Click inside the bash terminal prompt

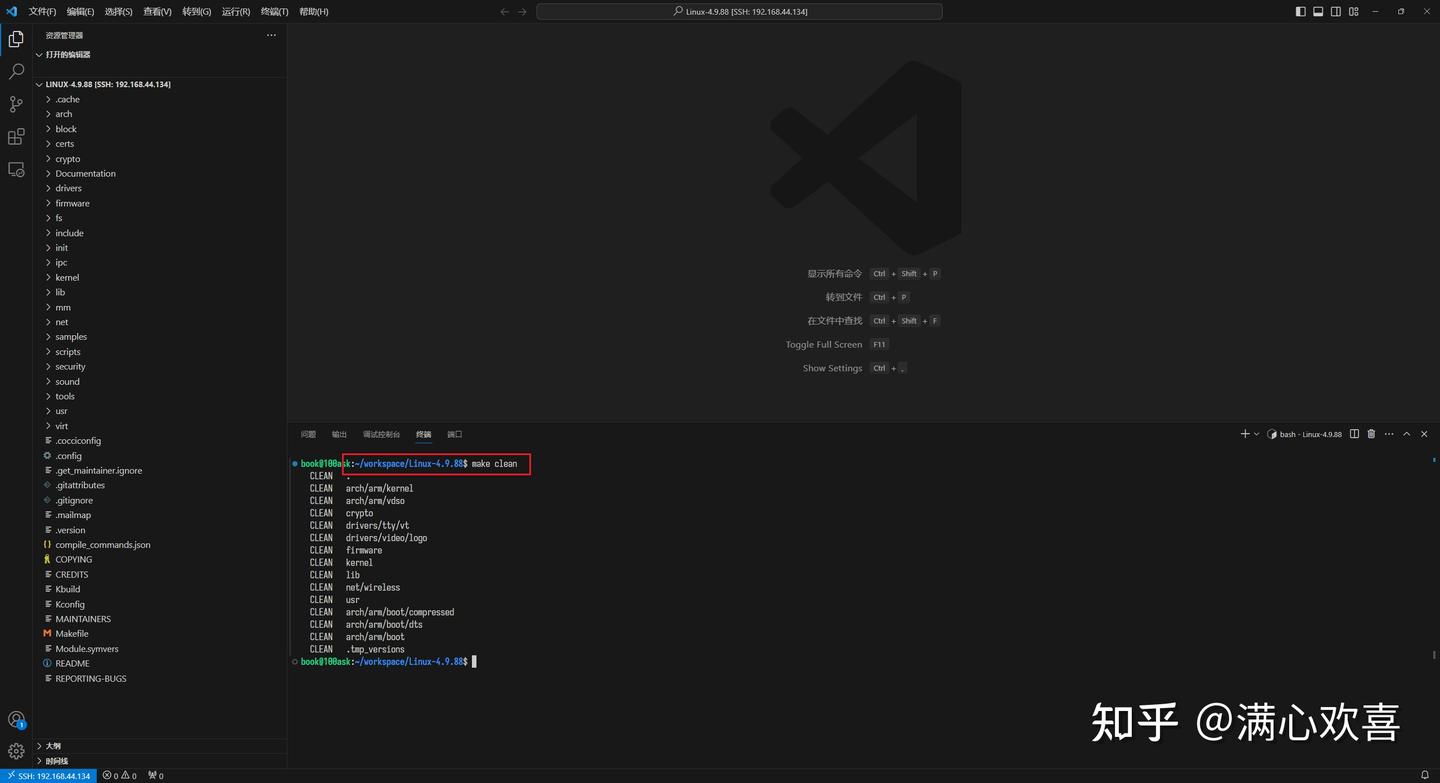coord(600,661)
